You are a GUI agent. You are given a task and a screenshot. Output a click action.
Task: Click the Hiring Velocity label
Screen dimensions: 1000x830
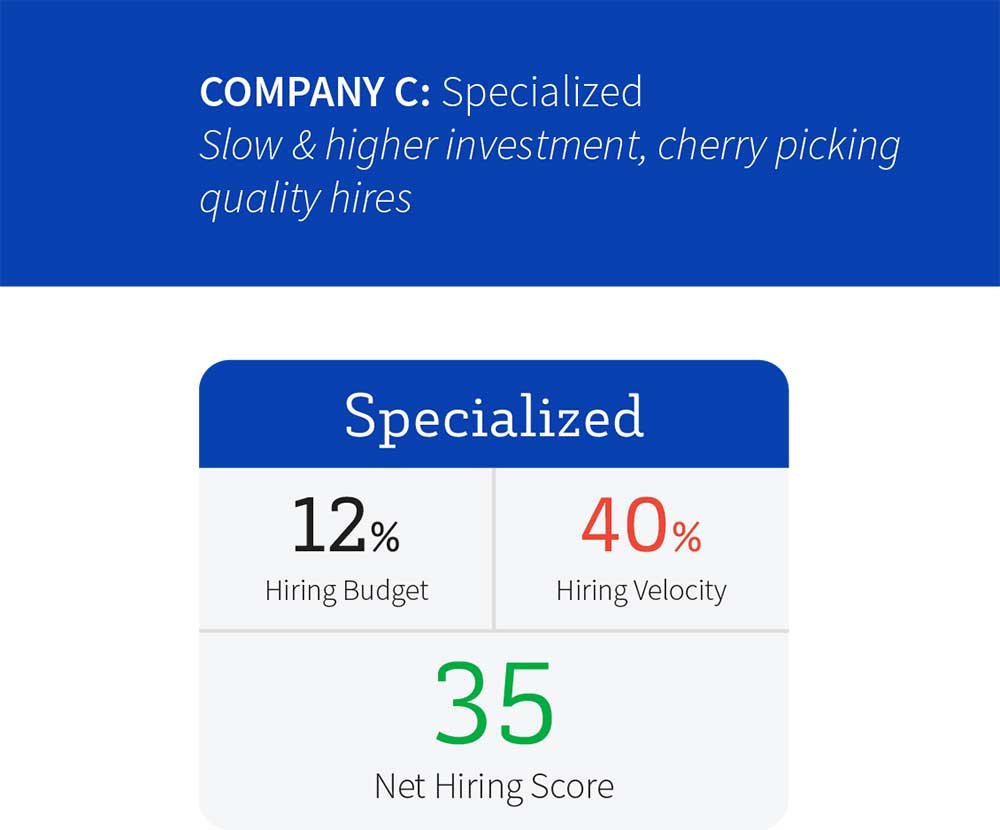(641, 591)
